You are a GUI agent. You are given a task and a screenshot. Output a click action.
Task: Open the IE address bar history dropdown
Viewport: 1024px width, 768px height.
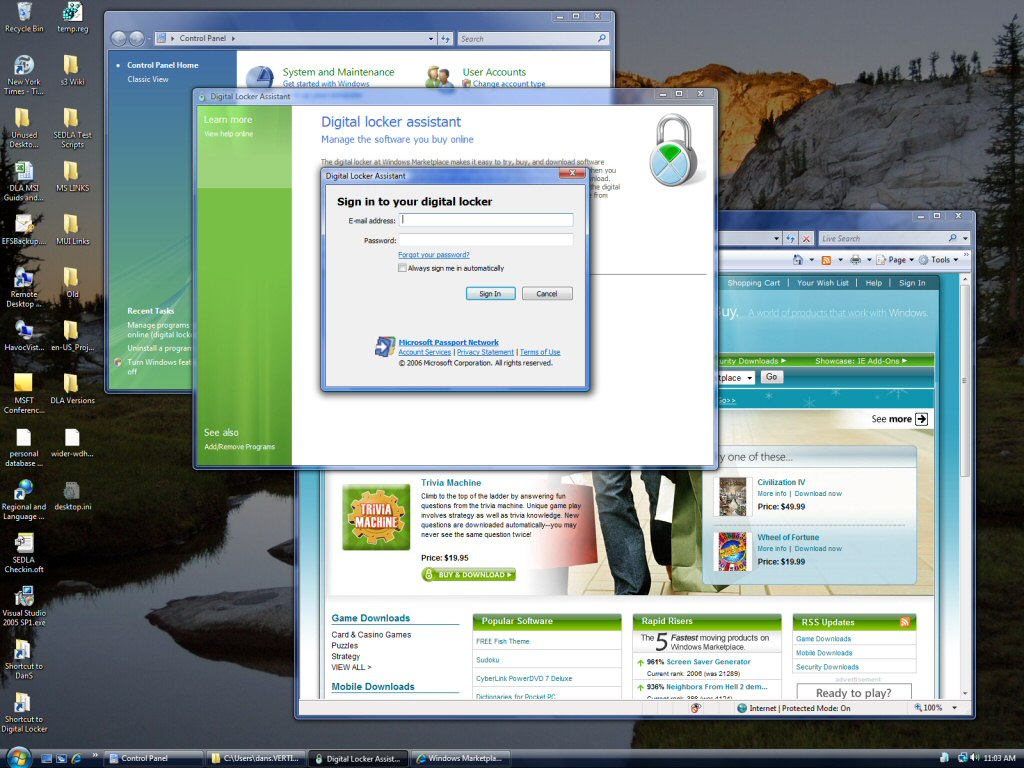click(776, 238)
